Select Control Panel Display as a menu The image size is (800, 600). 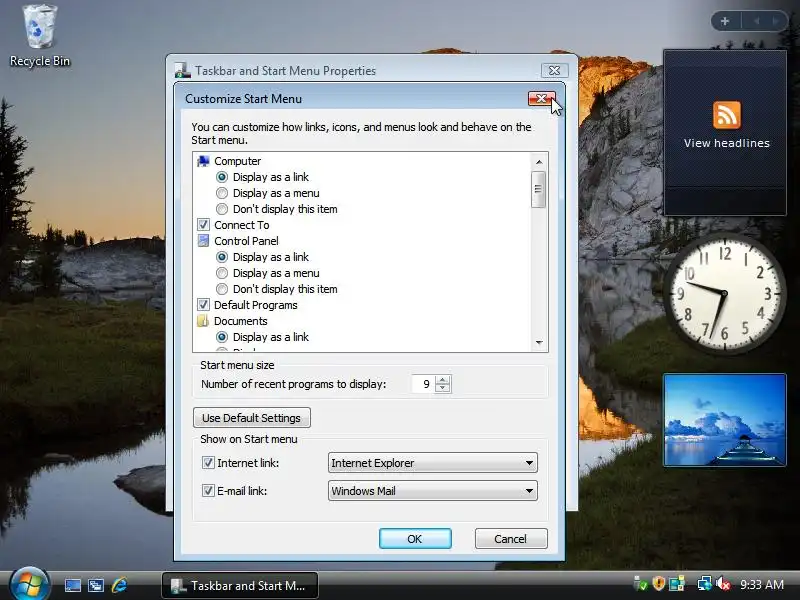pos(221,273)
